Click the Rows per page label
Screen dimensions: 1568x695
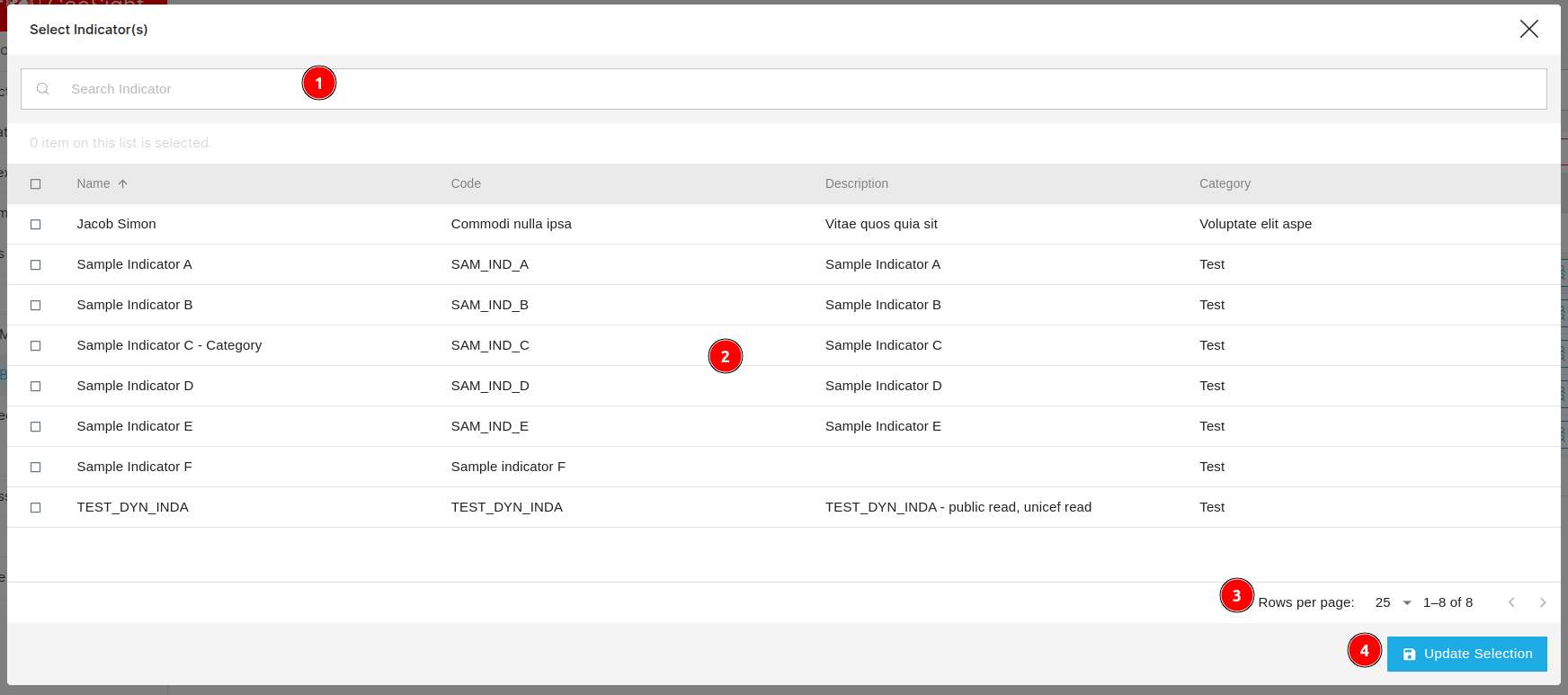tap(1305, 602)
